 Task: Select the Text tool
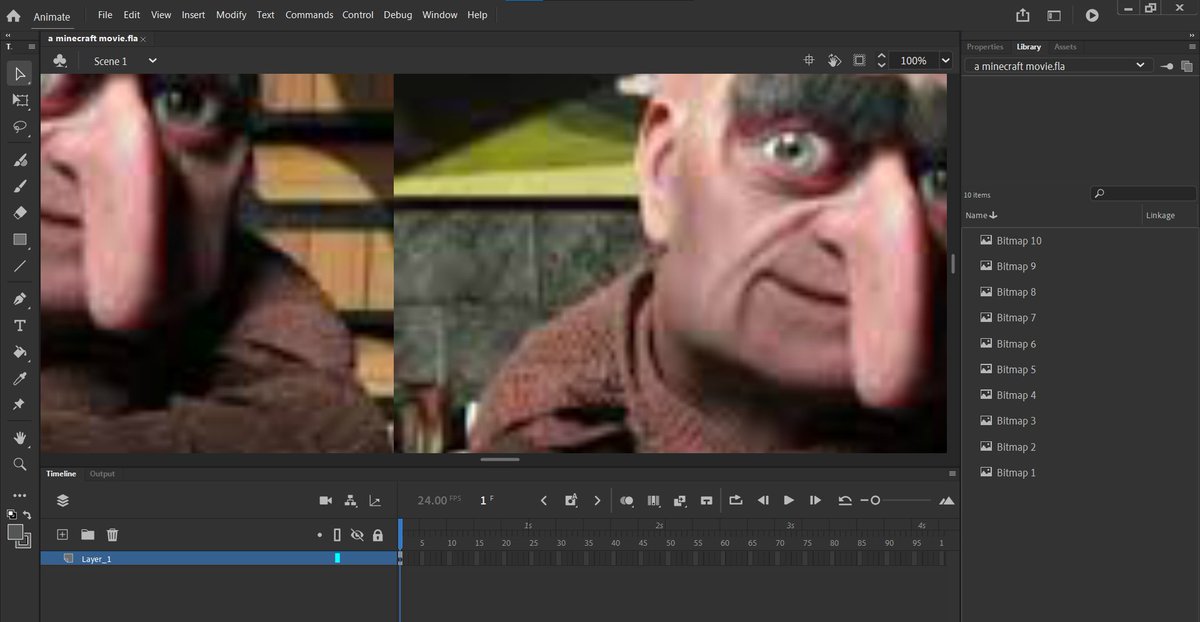point(20,326)
